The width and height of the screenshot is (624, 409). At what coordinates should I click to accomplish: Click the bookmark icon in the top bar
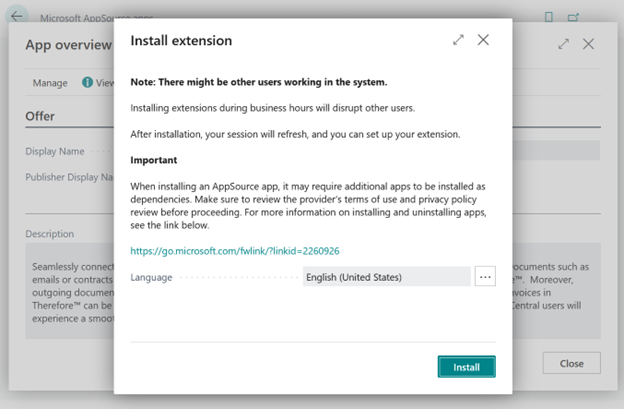549,17
